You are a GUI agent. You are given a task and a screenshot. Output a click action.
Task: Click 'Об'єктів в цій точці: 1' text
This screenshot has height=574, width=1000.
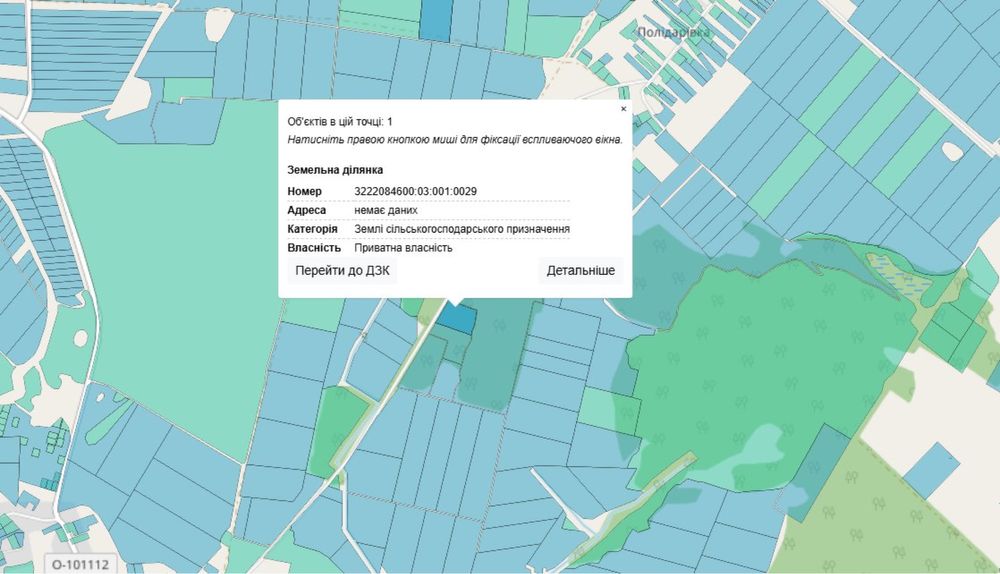click(x=340, y=122)
